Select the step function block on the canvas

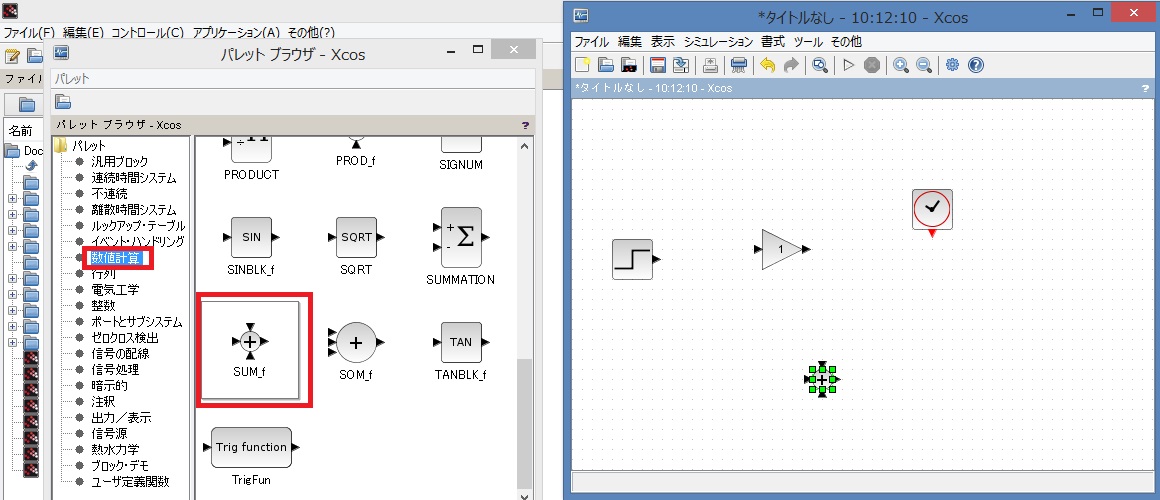635,260
